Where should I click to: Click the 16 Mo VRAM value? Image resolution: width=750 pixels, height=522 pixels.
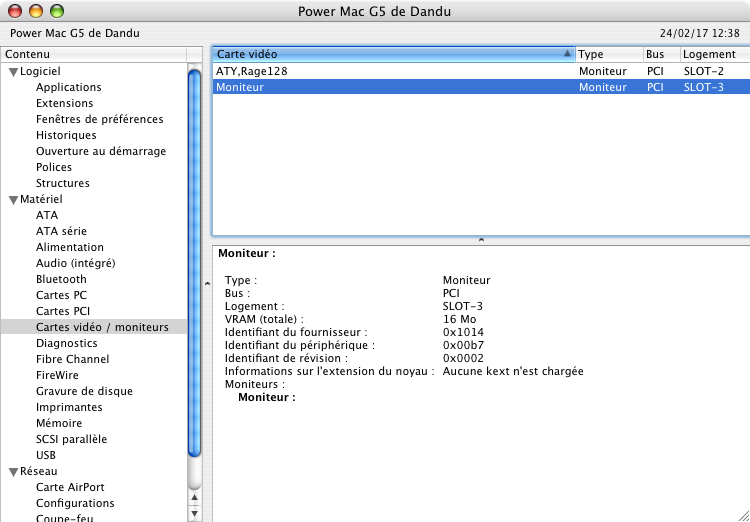[x=459, y=319]
